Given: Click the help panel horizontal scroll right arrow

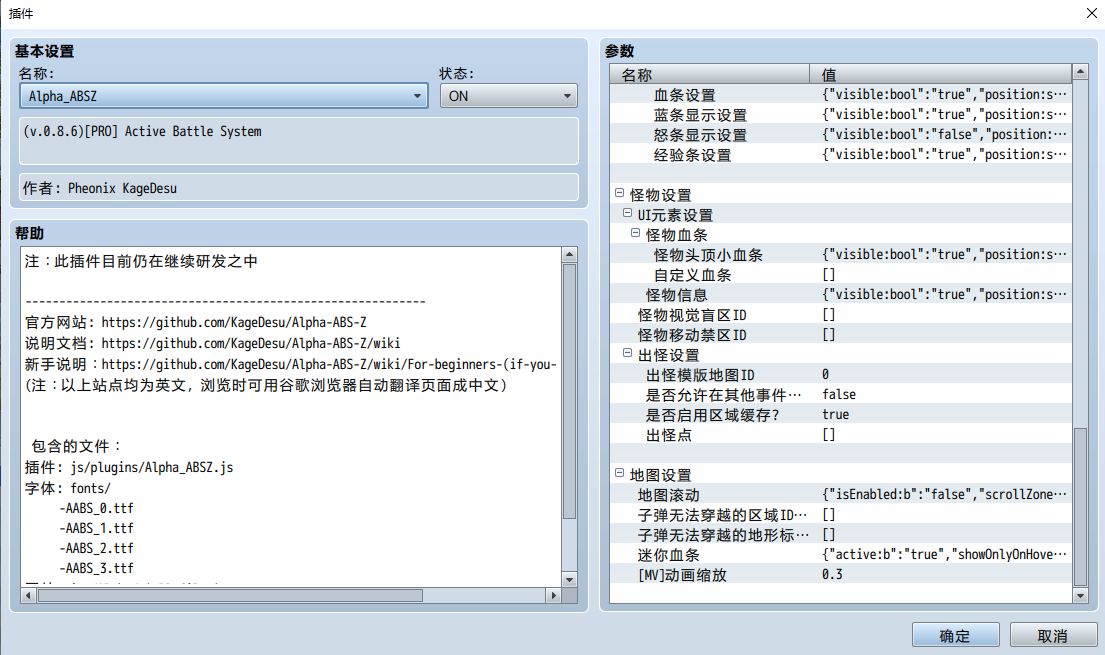Looking at the screenshot, I should click(x=554, y=596).
